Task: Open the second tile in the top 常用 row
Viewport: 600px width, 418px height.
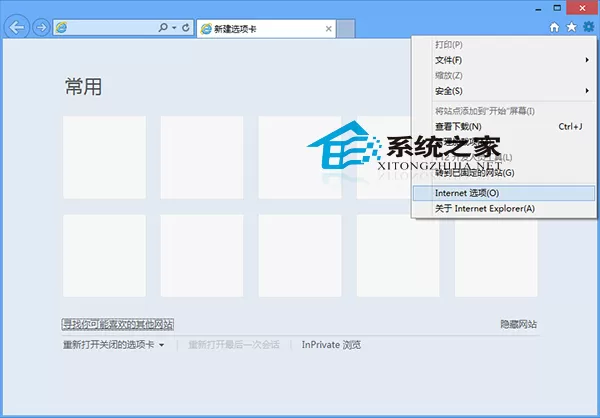Action: [x=202, y=157]
